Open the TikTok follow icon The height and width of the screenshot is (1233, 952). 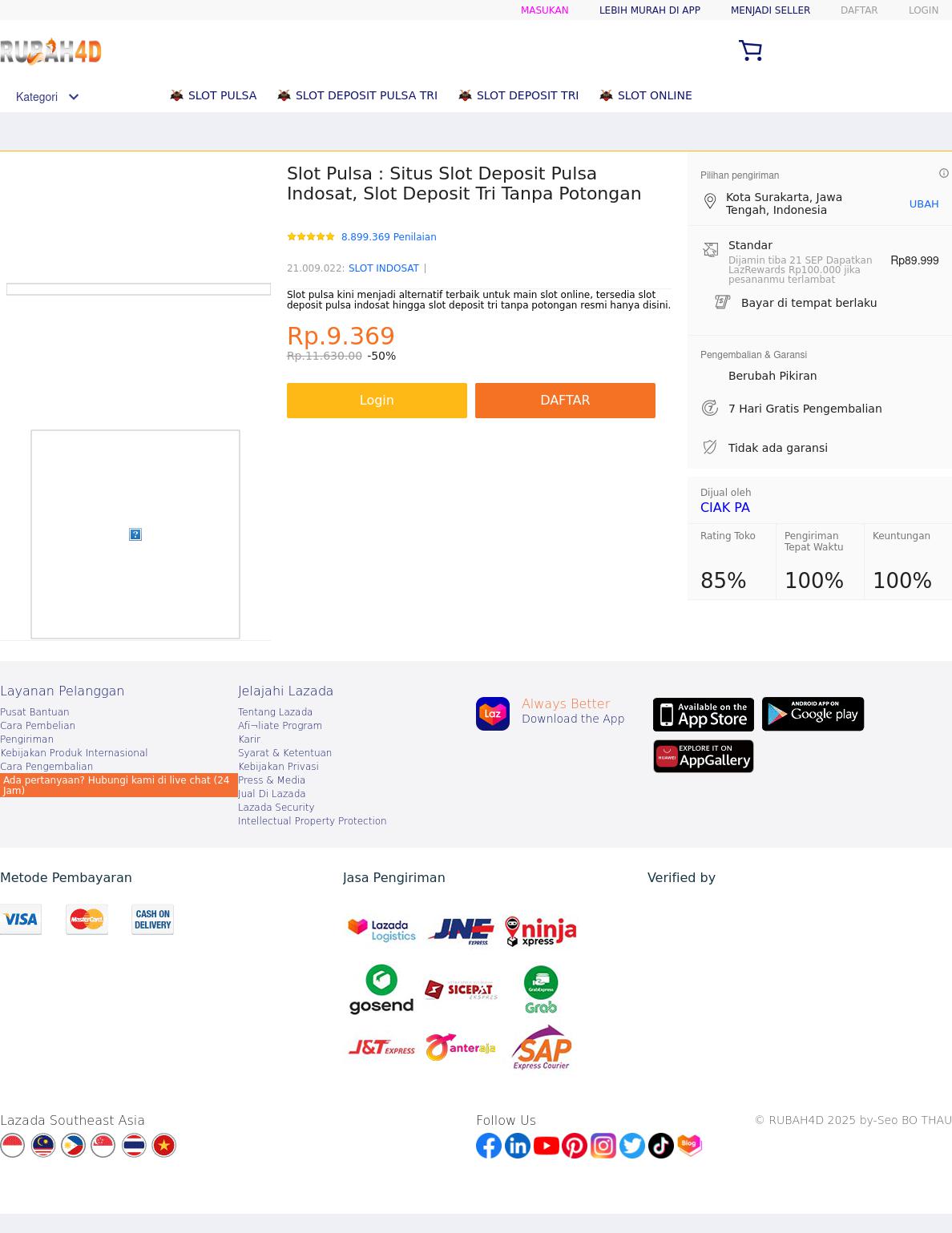coord(661,1146)
